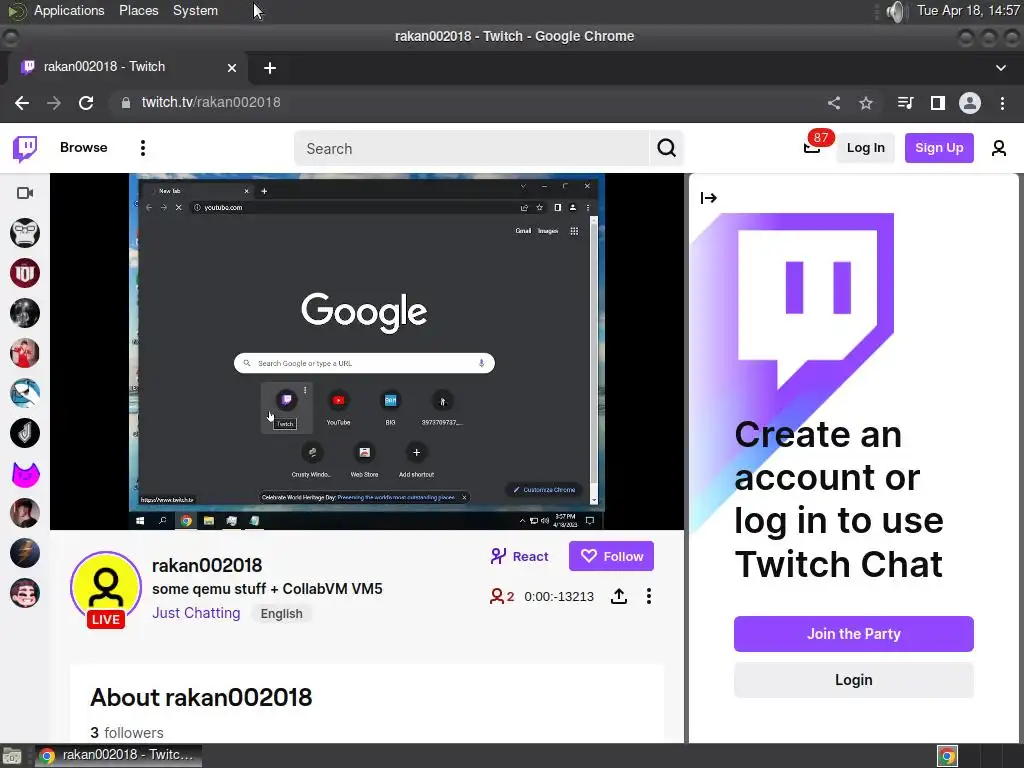Open the rakan002018 channel name link

(x=207, y=566)
